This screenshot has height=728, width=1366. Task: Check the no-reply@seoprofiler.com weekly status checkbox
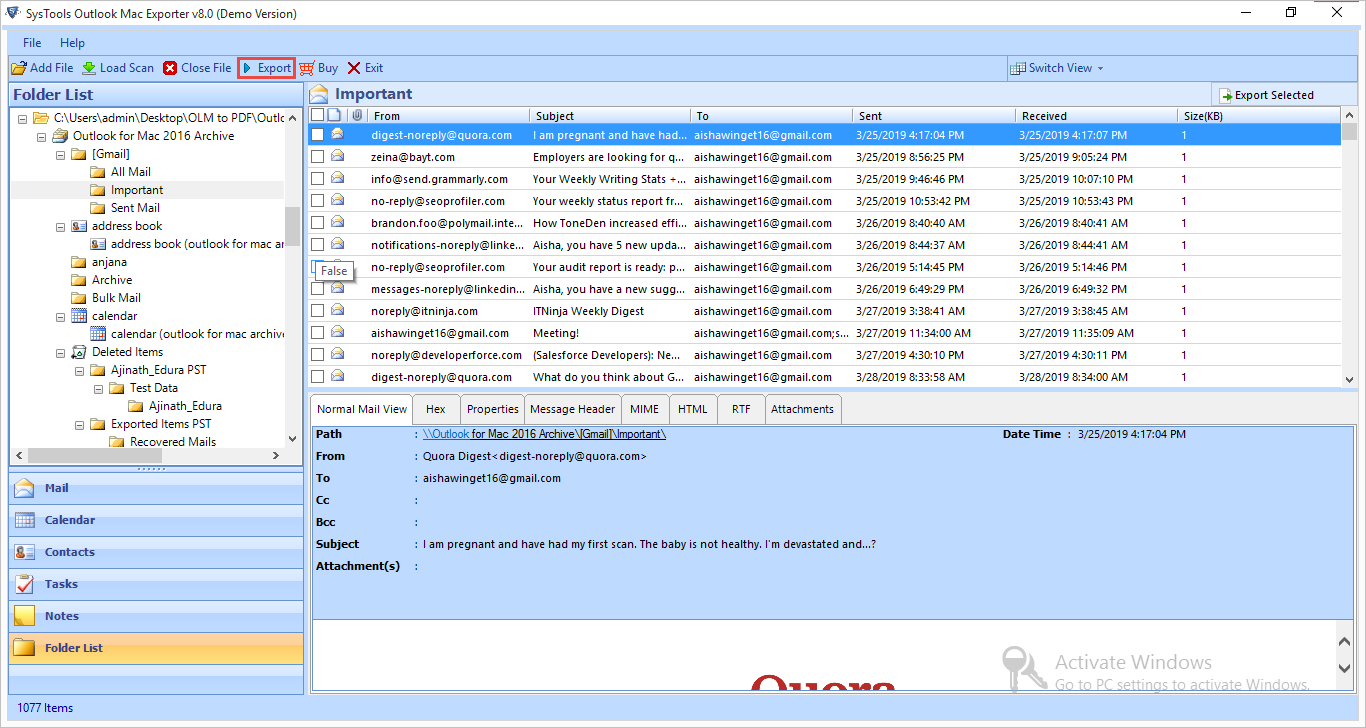click(x=317, y=201)
